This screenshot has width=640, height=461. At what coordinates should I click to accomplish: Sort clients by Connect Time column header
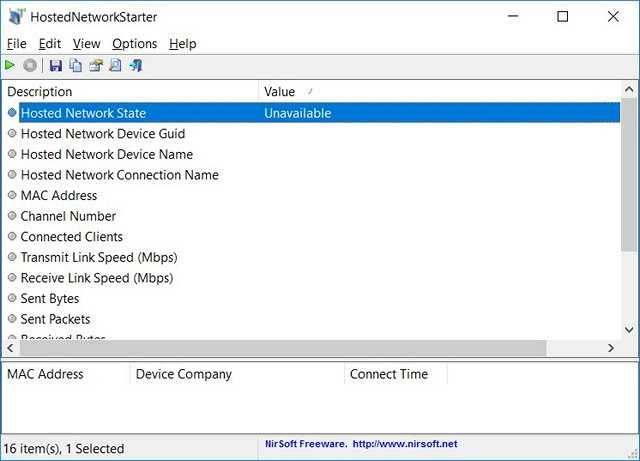pos(396,374)
